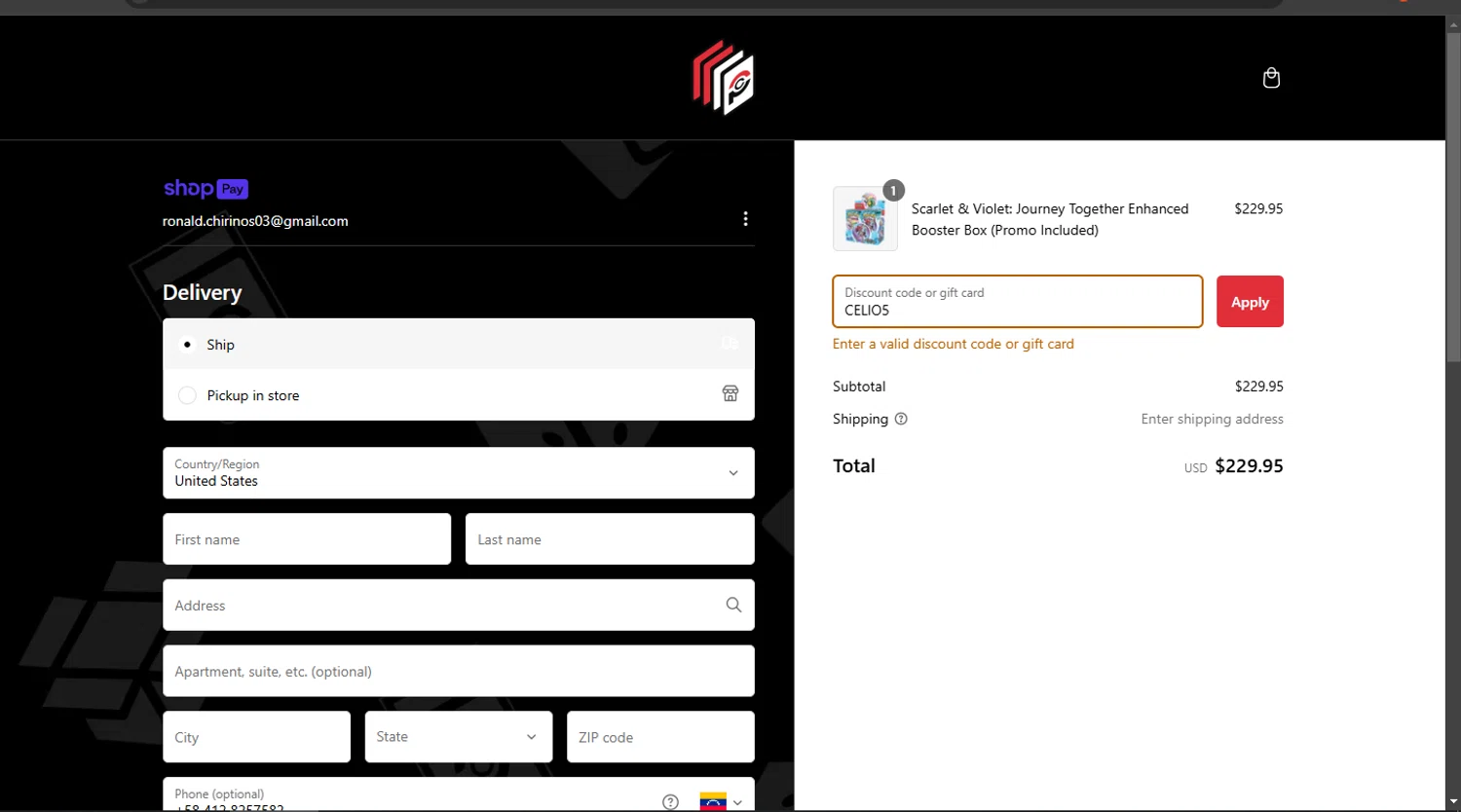Click the Address input field
This screenshot has width=1461, height=812.
[459, 605]
